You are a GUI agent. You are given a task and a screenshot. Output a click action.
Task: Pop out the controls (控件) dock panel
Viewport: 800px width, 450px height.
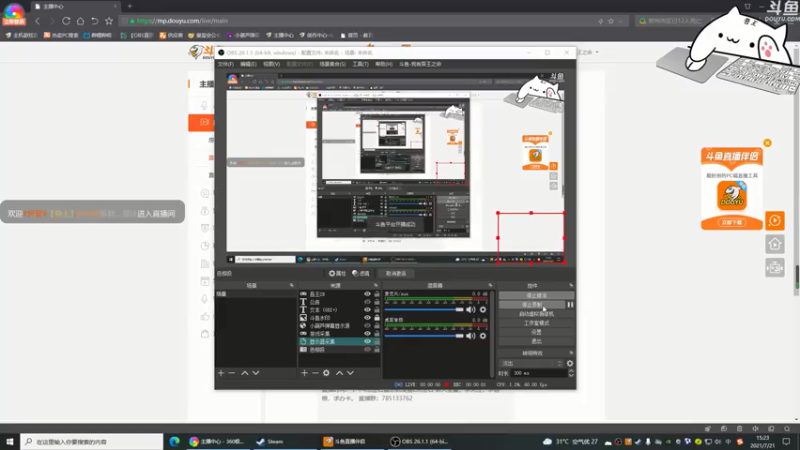(x=571, y=285)
